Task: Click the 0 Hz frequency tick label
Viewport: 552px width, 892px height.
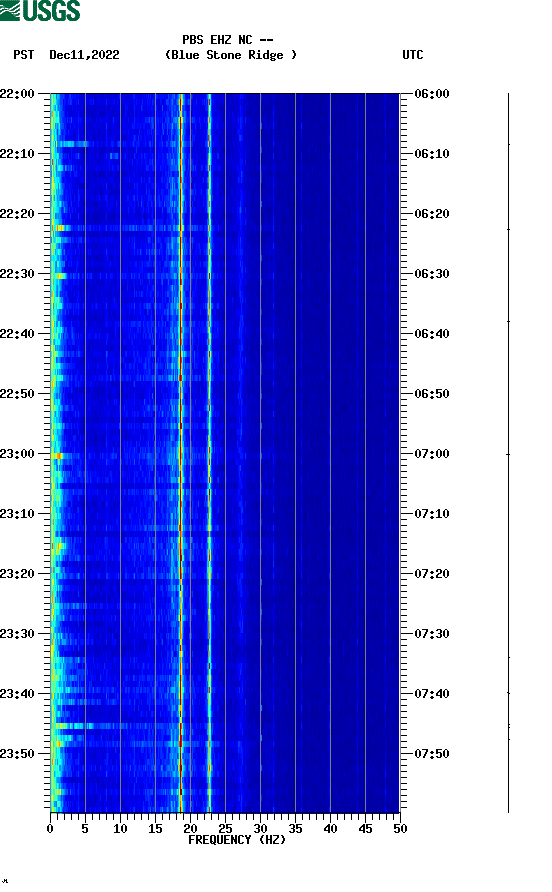Action: [50, 829]
